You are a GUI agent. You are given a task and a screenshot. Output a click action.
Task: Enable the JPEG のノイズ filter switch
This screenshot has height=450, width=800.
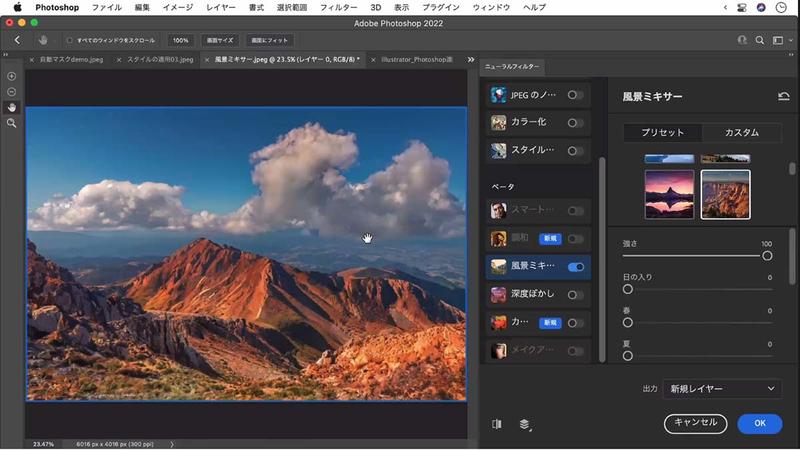click(x=576, y=95)
